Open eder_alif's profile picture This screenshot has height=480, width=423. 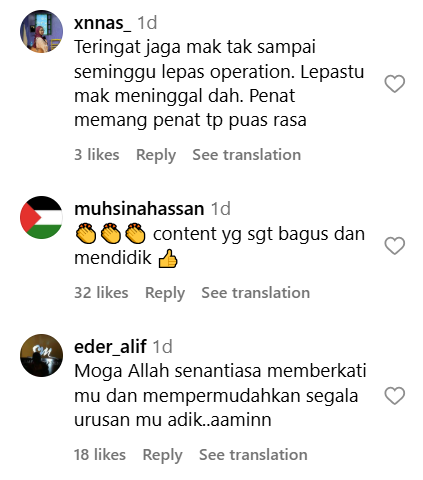pyautogui.click(x=41, y=355)
